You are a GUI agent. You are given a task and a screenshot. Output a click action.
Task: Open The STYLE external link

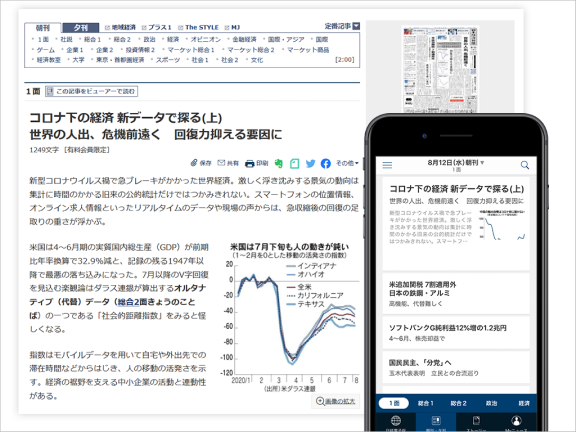click(x=198, y=28)
